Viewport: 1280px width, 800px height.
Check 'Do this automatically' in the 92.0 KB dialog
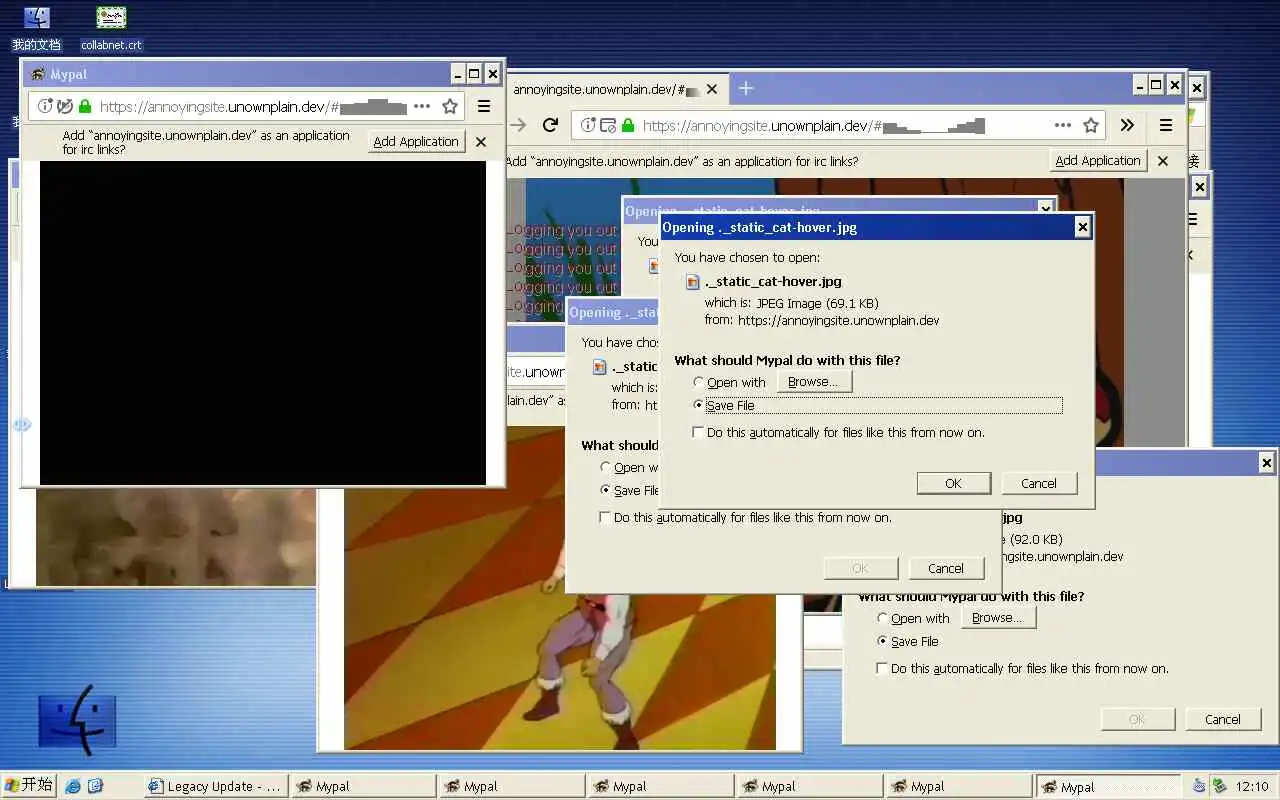click(x=1022, y=668)
